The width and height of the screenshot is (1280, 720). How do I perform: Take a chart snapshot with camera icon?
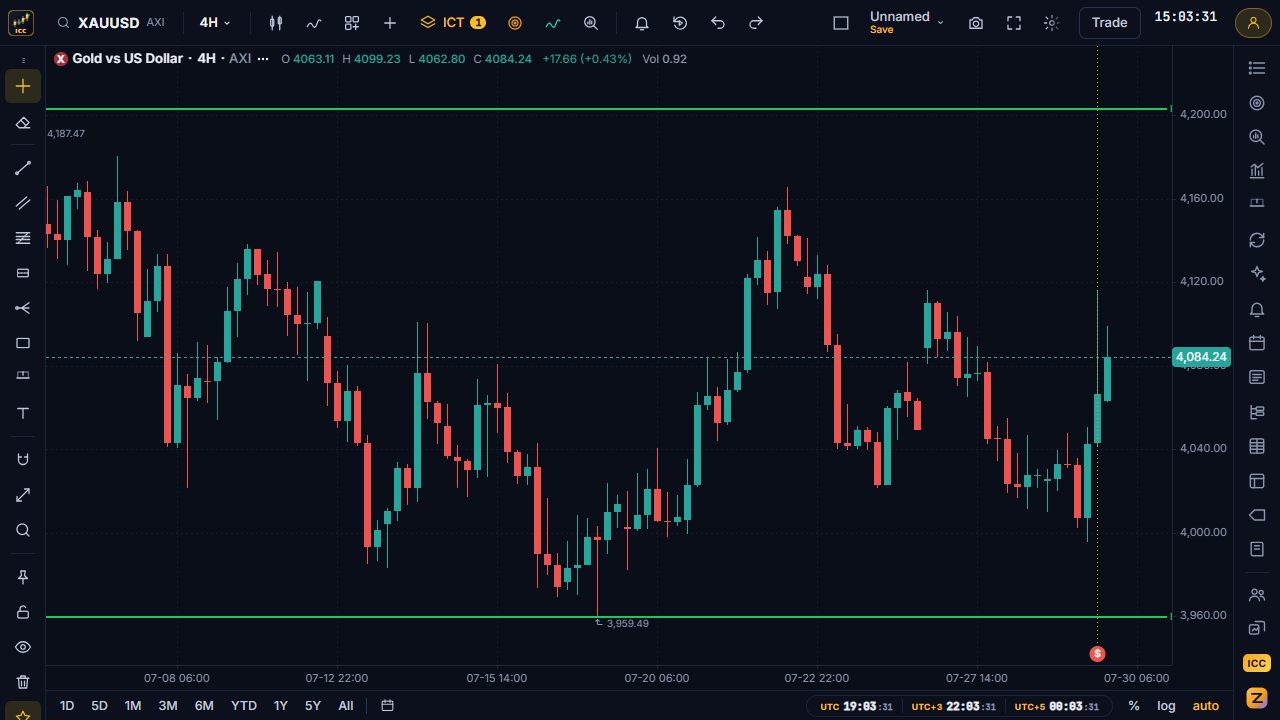point(976,22)
